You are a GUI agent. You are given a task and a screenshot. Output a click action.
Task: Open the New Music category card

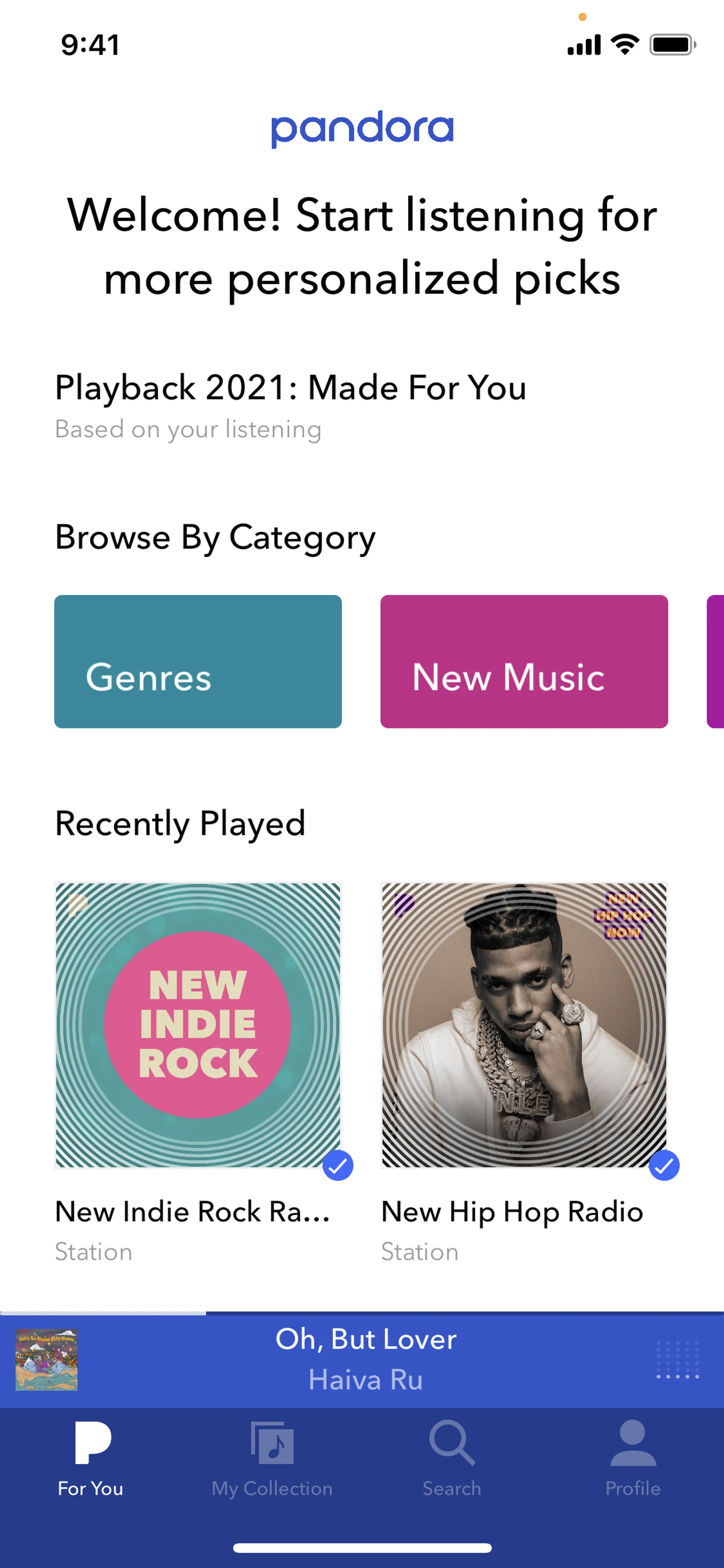(x=524, y=661)
